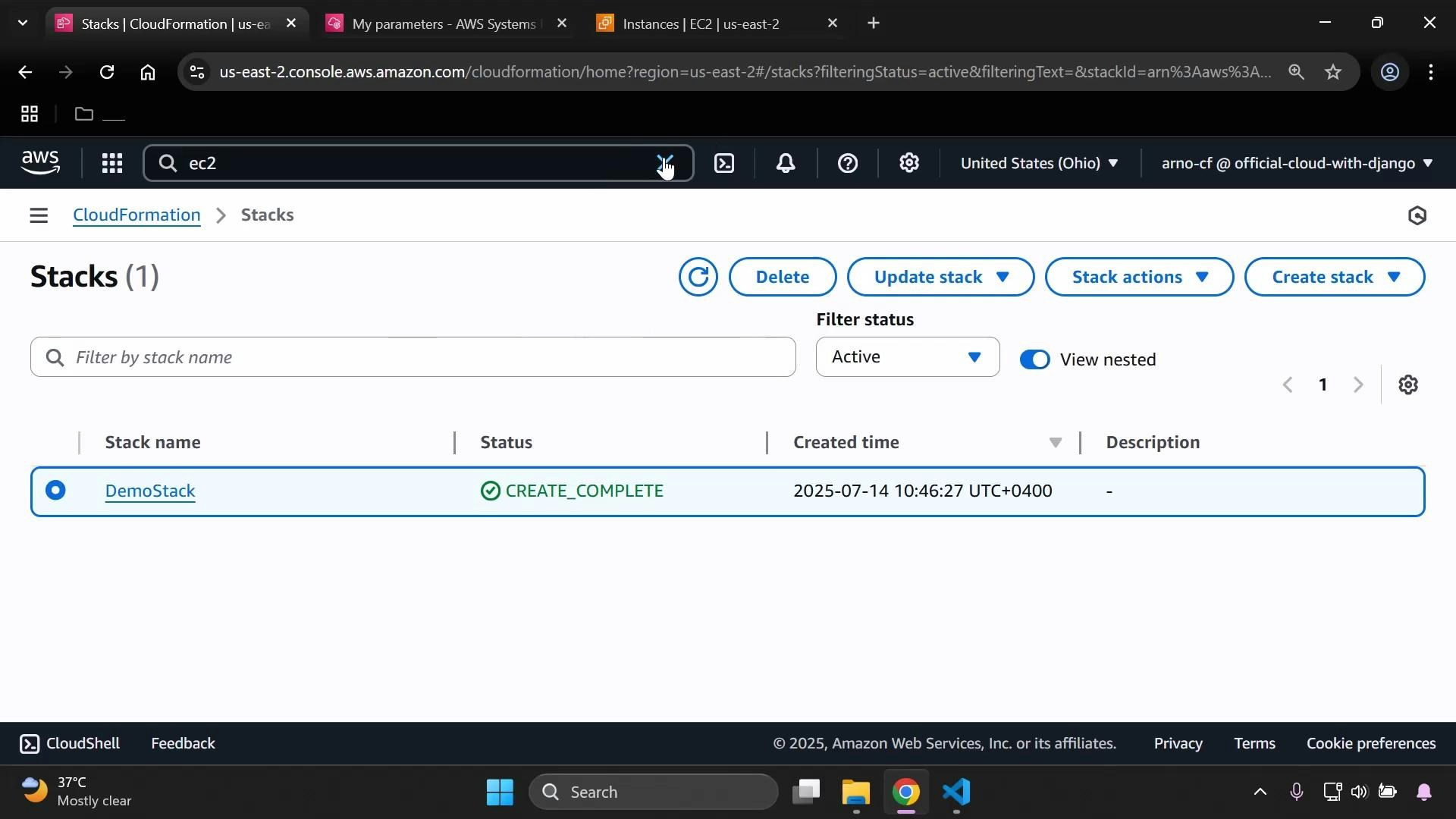Open the Amazon Q assistant icon
Screen dimensions: 1456x819
click(1417, 215)
